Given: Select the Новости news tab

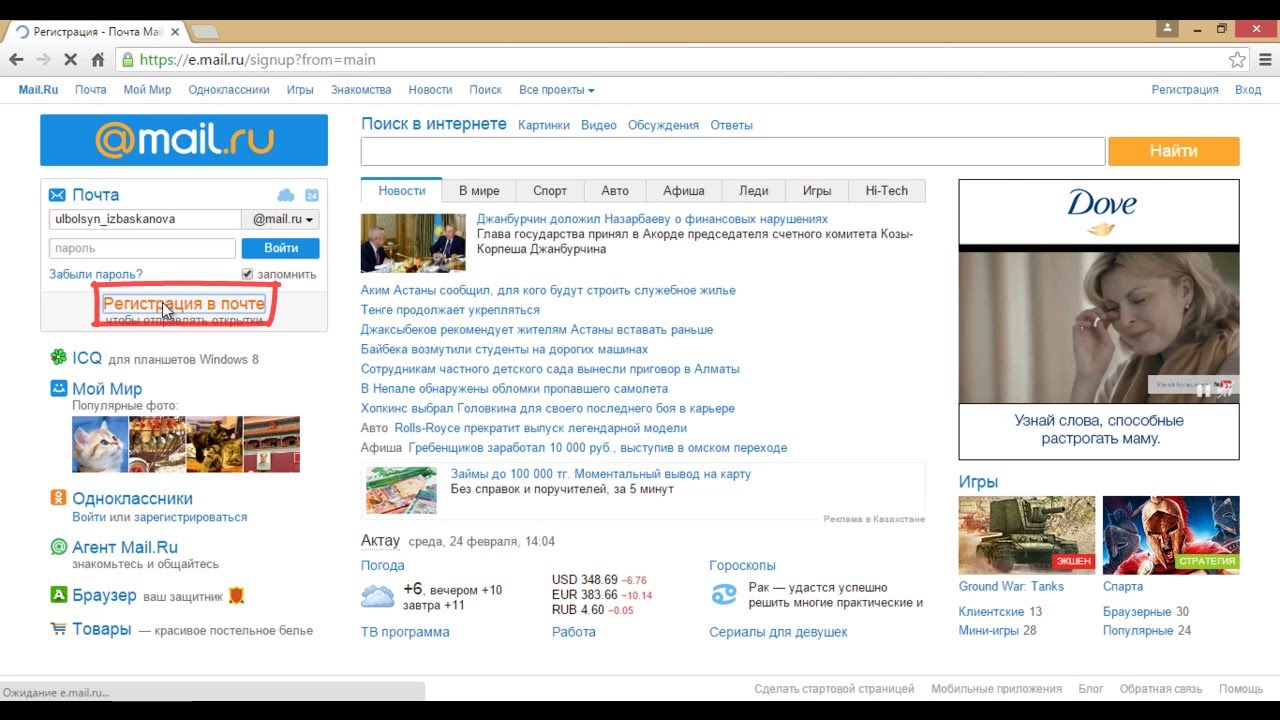Looking at the screenshot, I should (x=401, y=191).
